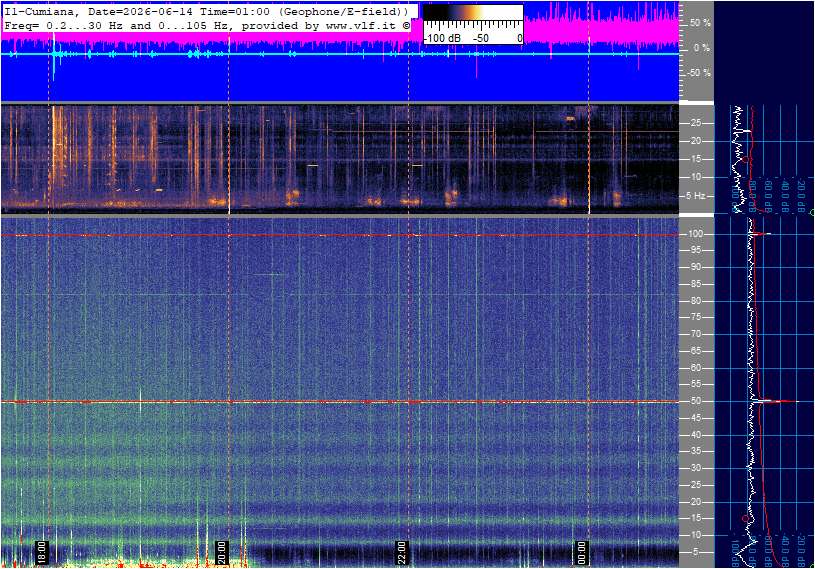The width and height of the screenshot is (815, 569).
Task: Click '-20.0 dB' label in E-field spectrum graph
Action: pos(801,549)
